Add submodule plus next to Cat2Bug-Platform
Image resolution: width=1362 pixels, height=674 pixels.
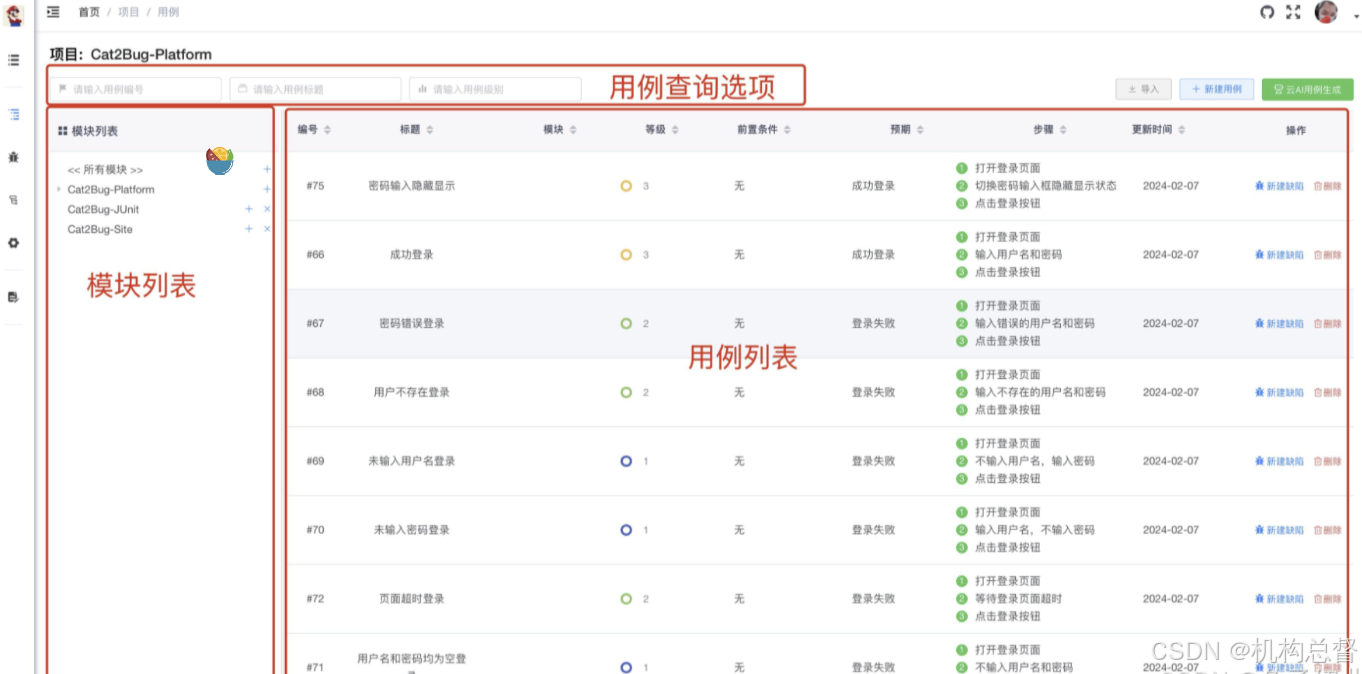point(266,189)
